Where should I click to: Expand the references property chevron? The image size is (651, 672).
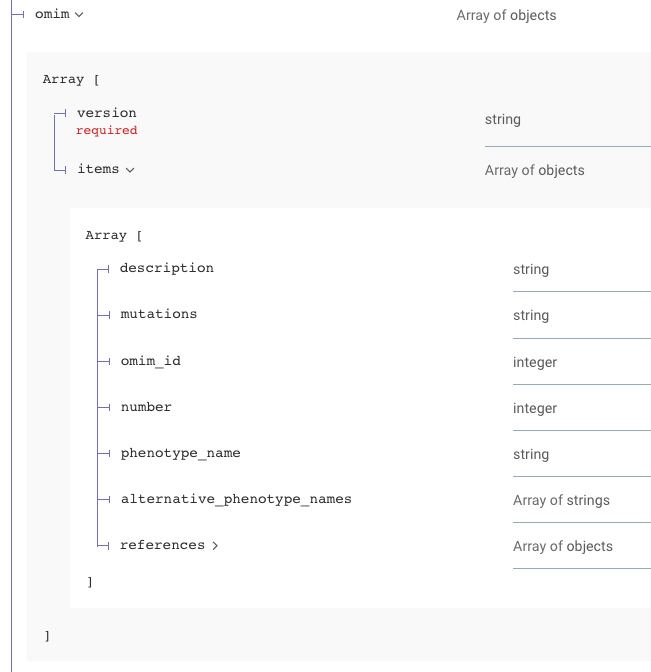[215, 546]
